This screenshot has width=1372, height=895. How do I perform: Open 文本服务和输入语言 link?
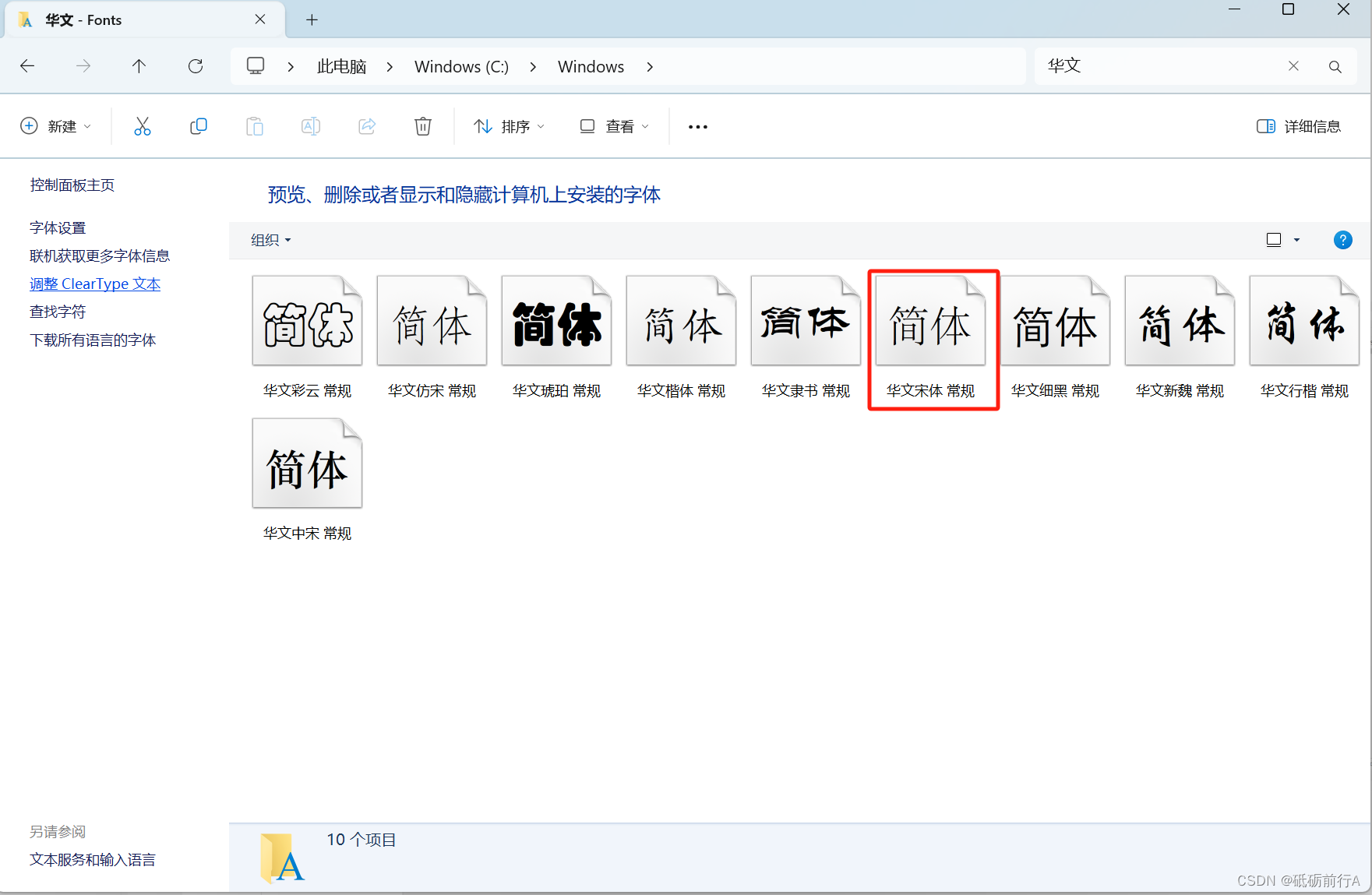coord(93,860)
